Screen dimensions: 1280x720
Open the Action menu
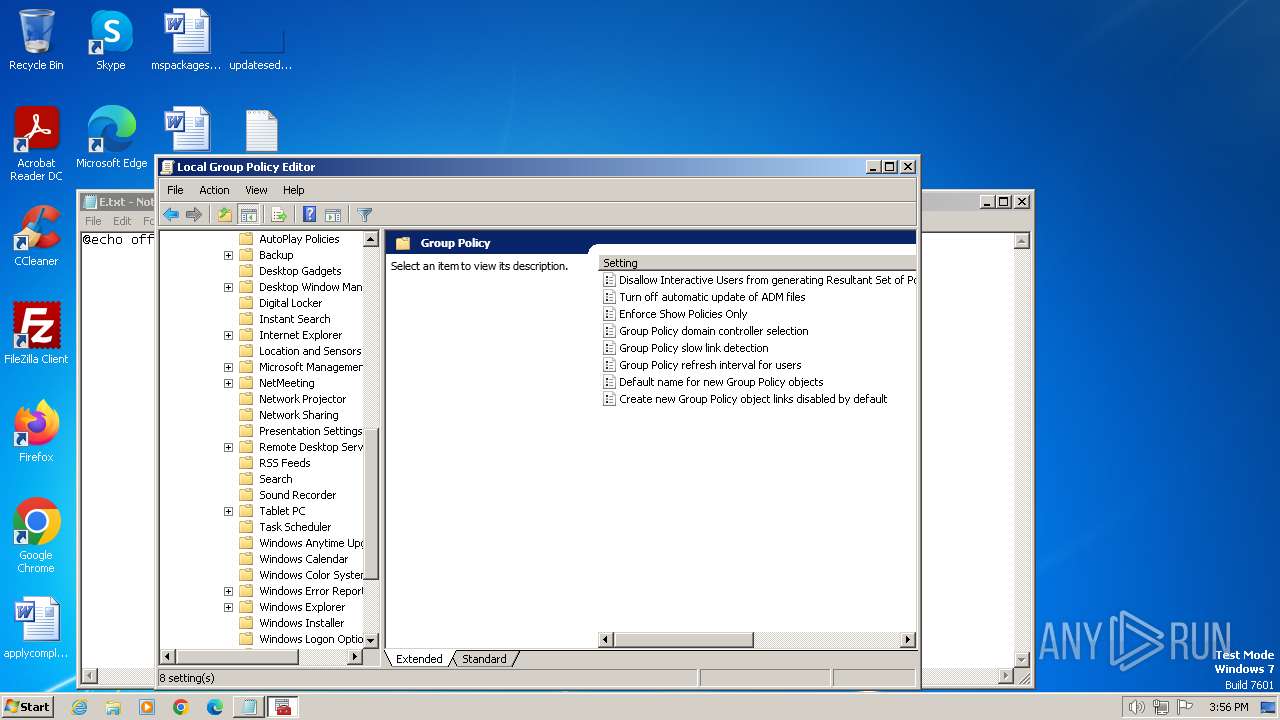(214, 190)
